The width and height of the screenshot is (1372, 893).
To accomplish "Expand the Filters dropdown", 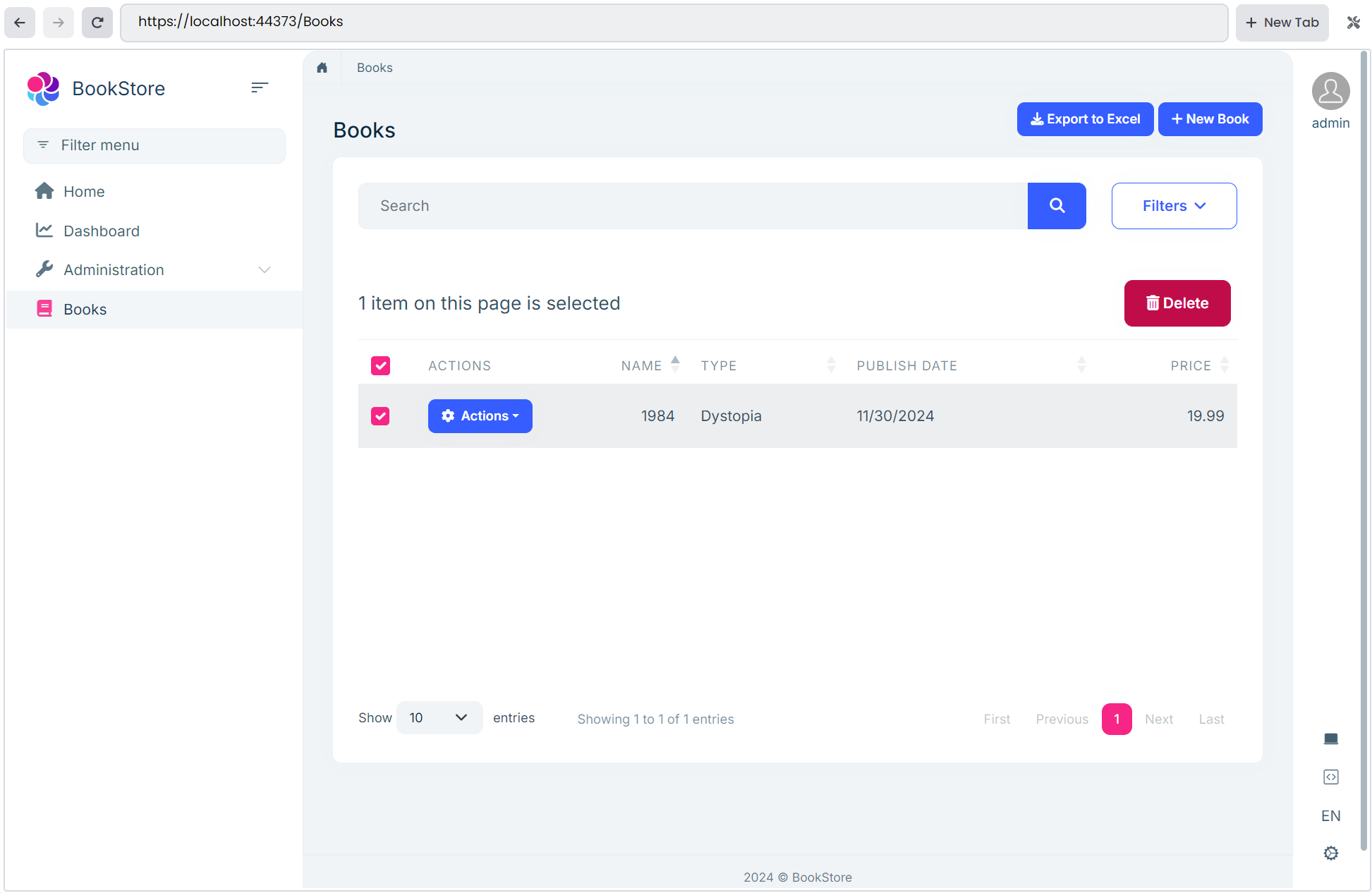I will 1174,206.
